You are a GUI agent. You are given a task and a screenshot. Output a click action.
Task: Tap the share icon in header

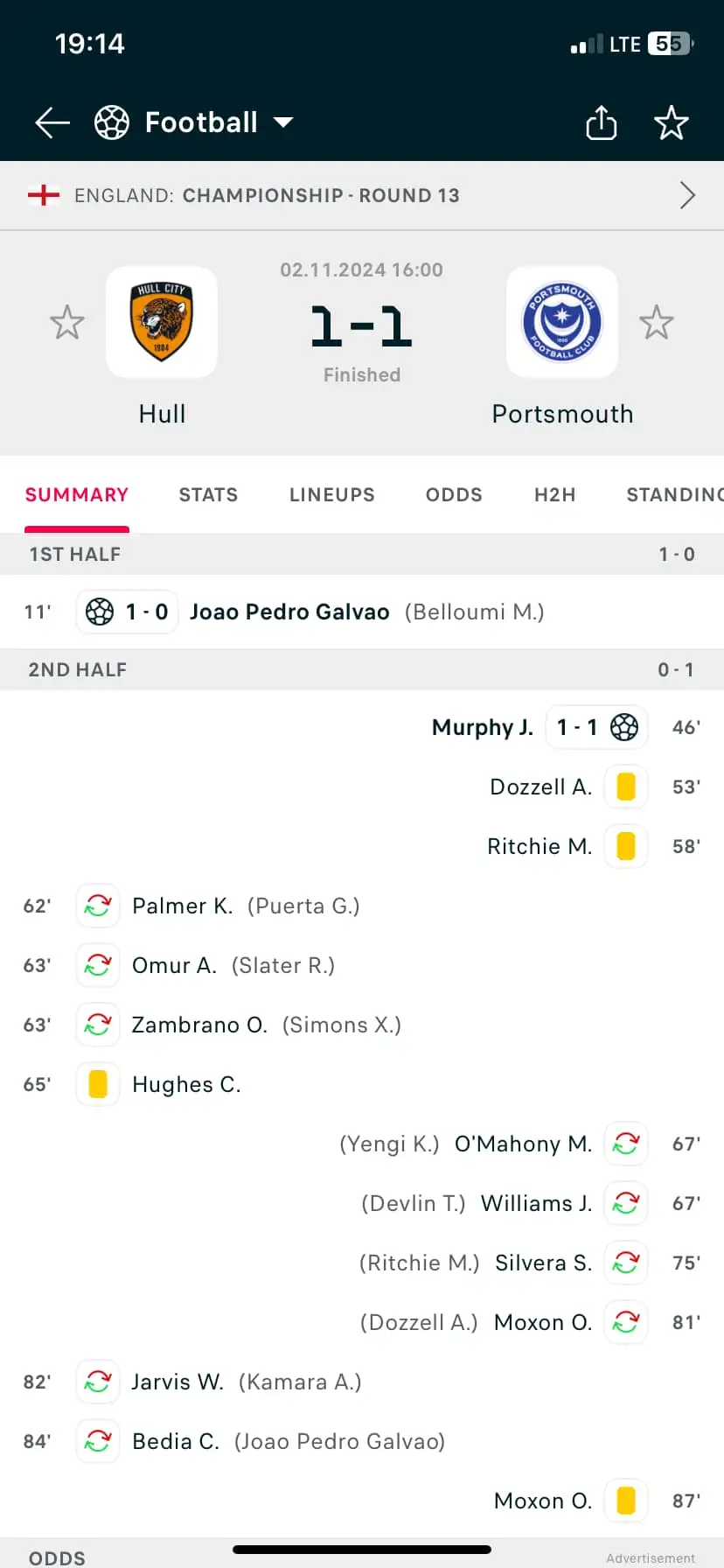(601, 122)
